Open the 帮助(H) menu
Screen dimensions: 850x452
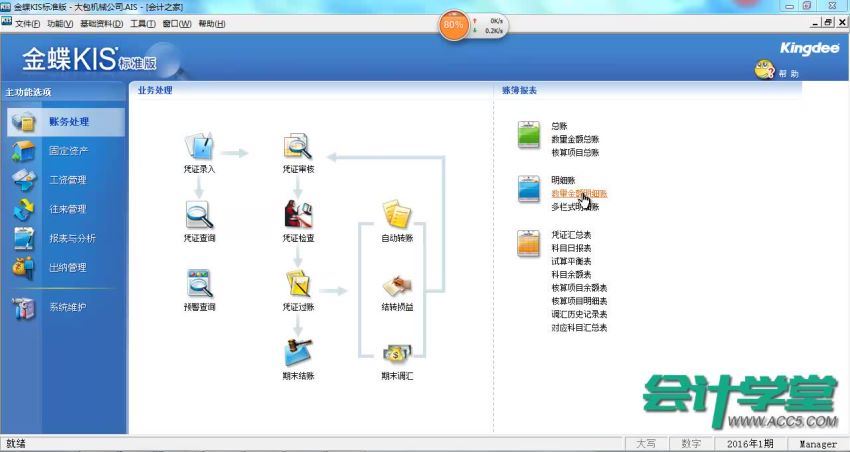point(212,24)
